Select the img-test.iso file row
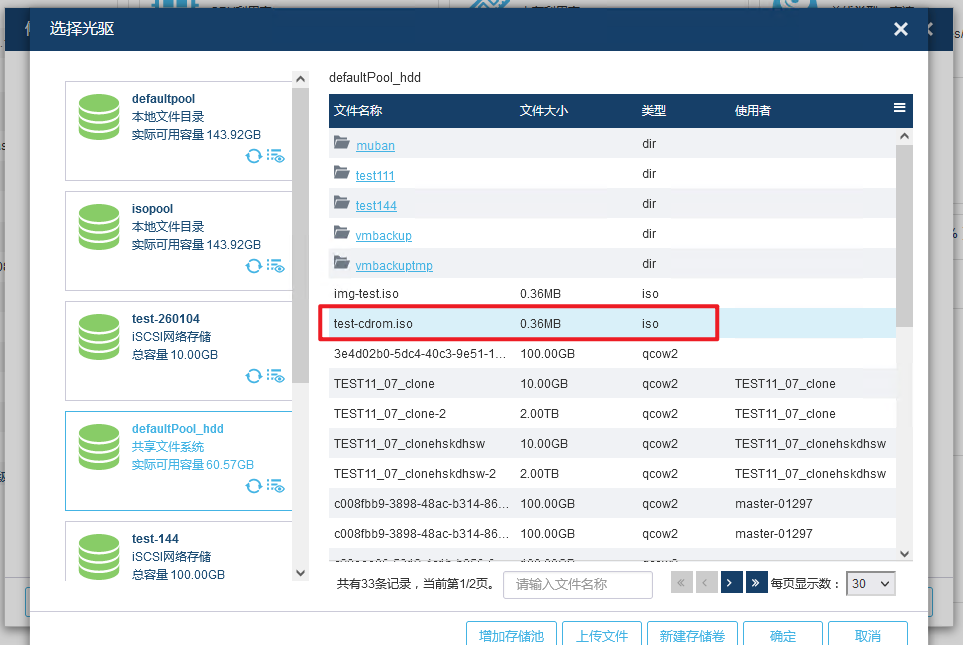The height and width of the screenshot is (645, 963). [612, 294]
